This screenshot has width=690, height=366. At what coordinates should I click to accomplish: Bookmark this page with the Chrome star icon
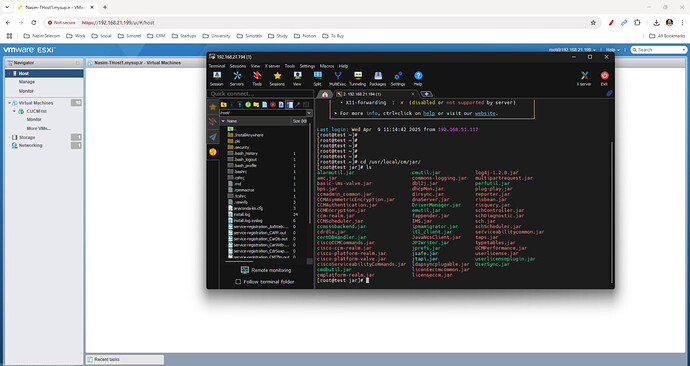pyautogui.click(x=593, y=22)
